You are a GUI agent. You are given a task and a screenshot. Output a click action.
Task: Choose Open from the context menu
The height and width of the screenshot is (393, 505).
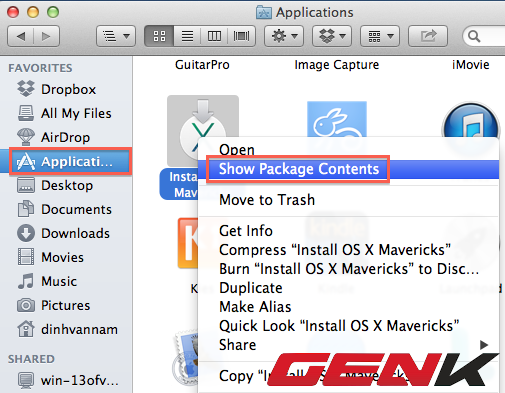coord(348,150)
